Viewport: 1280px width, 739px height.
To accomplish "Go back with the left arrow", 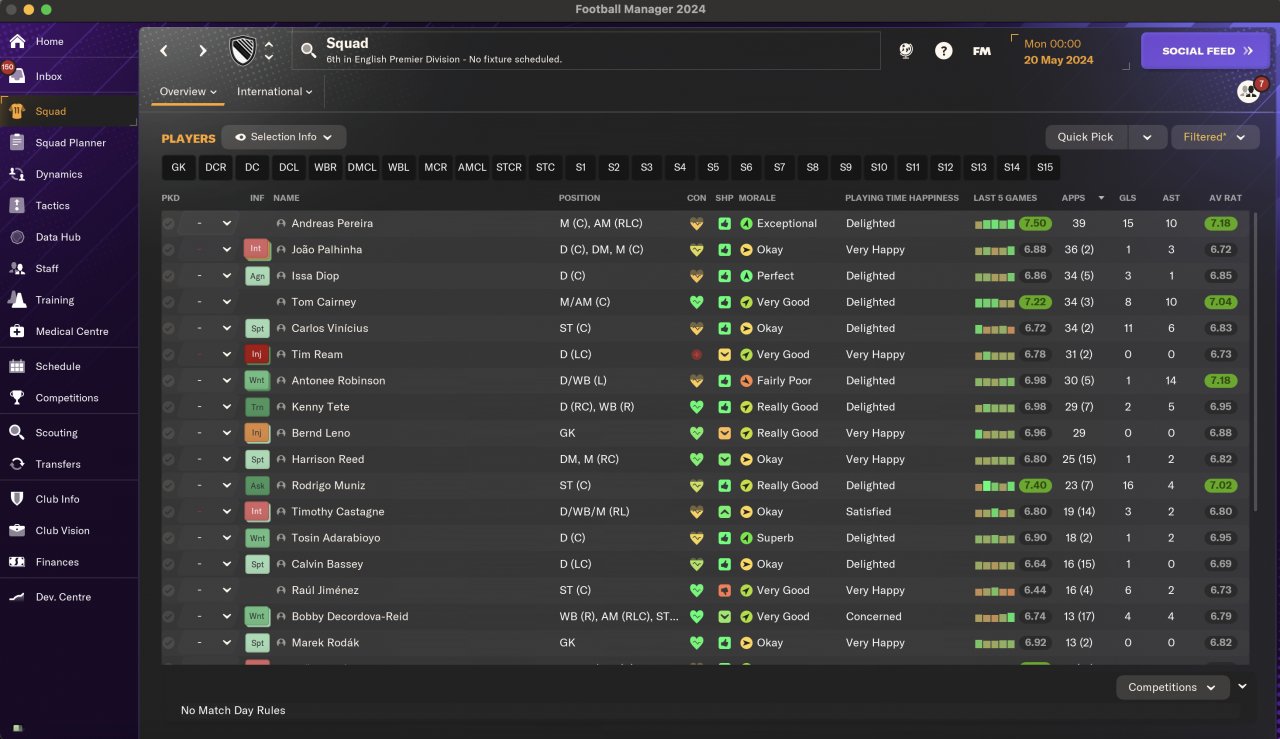I will pos(164,51).
